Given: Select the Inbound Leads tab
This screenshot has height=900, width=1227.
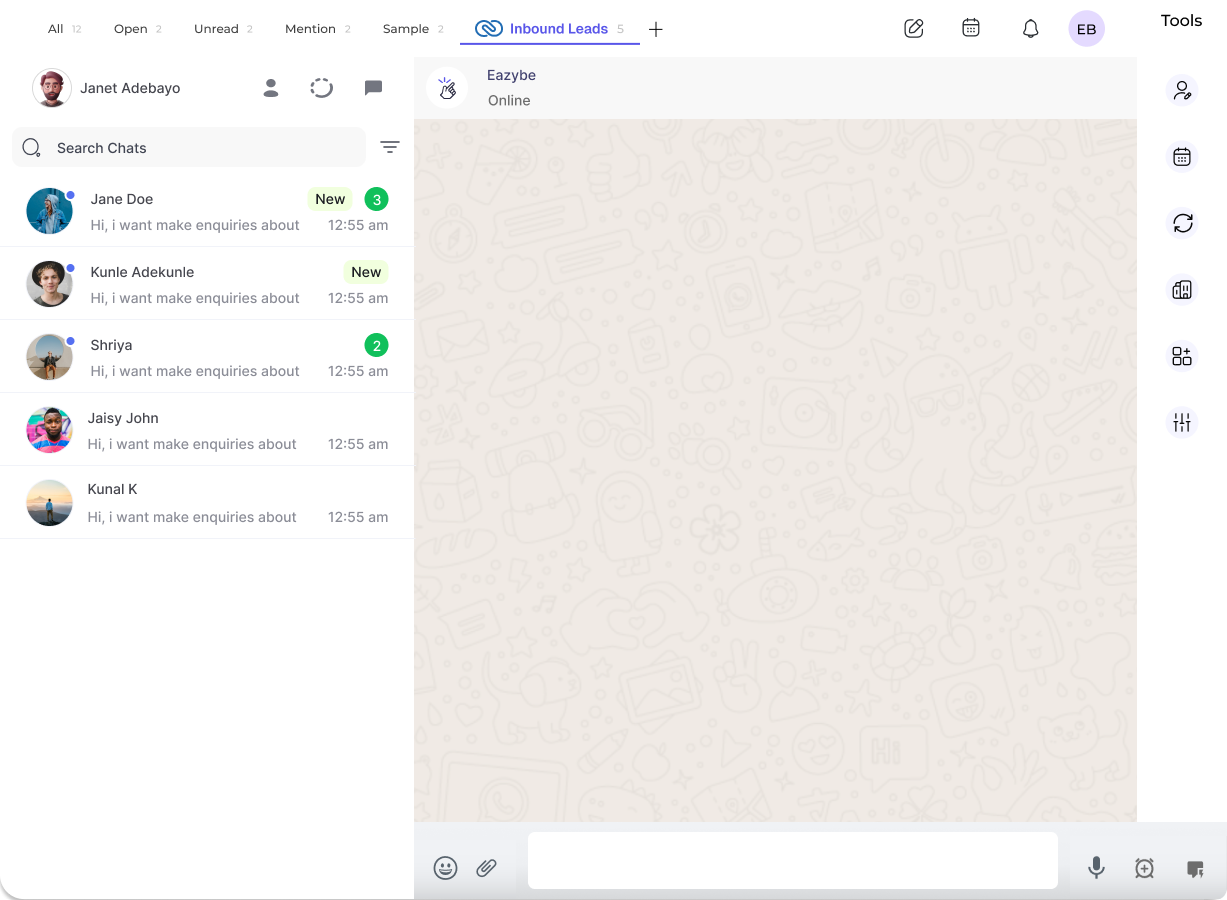Looking at the screenshot, I should click(x=549, y=29).
